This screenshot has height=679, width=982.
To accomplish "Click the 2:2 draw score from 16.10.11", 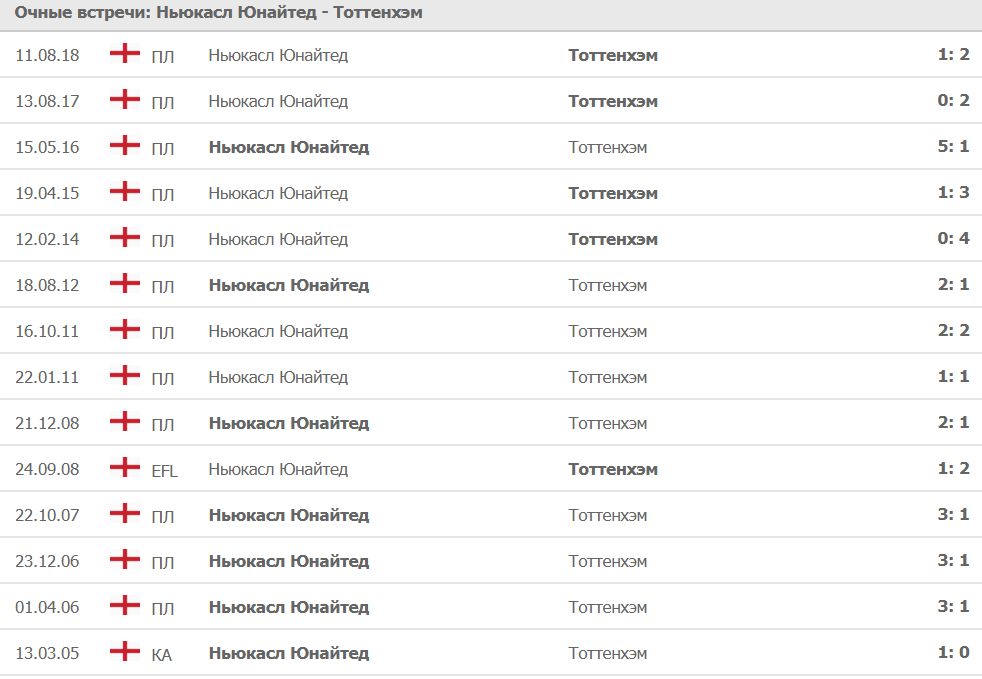I will 953,331.
